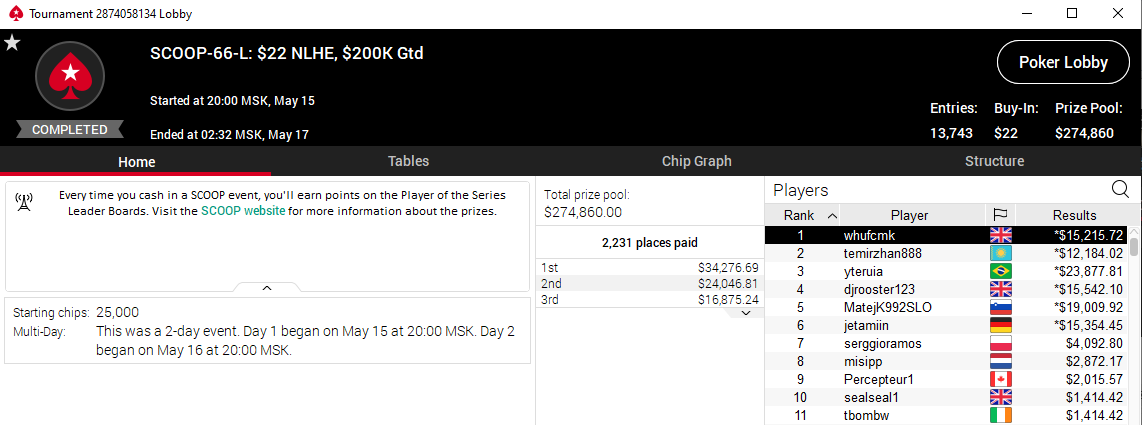Viewport: 1142px width, 425px height.
Task: Click the favorite star icon
Action: pyautogui.click(x=12, y=44)
